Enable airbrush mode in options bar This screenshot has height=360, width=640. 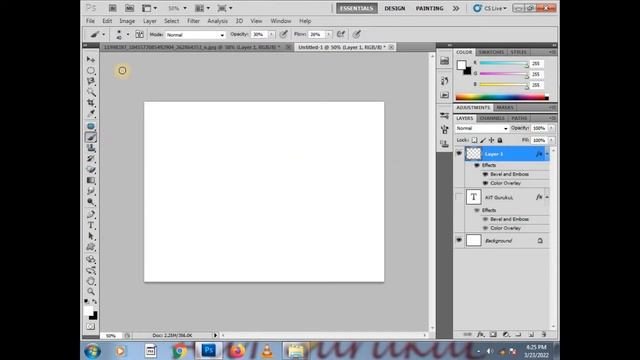pyautogui.click(x=340, y=34)
